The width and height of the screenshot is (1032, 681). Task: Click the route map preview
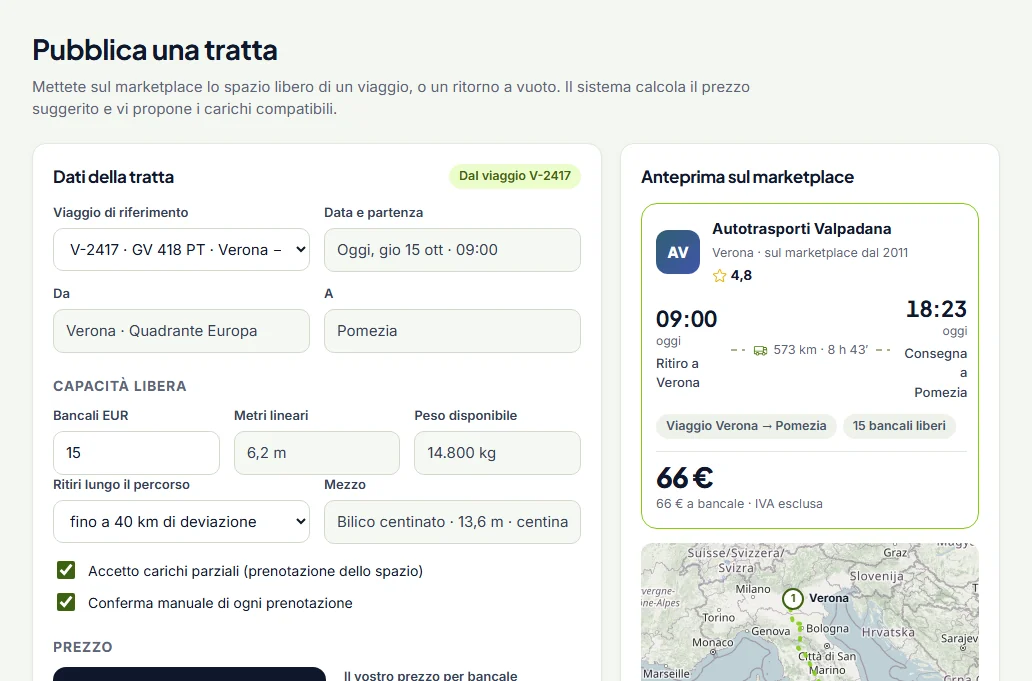810,612
